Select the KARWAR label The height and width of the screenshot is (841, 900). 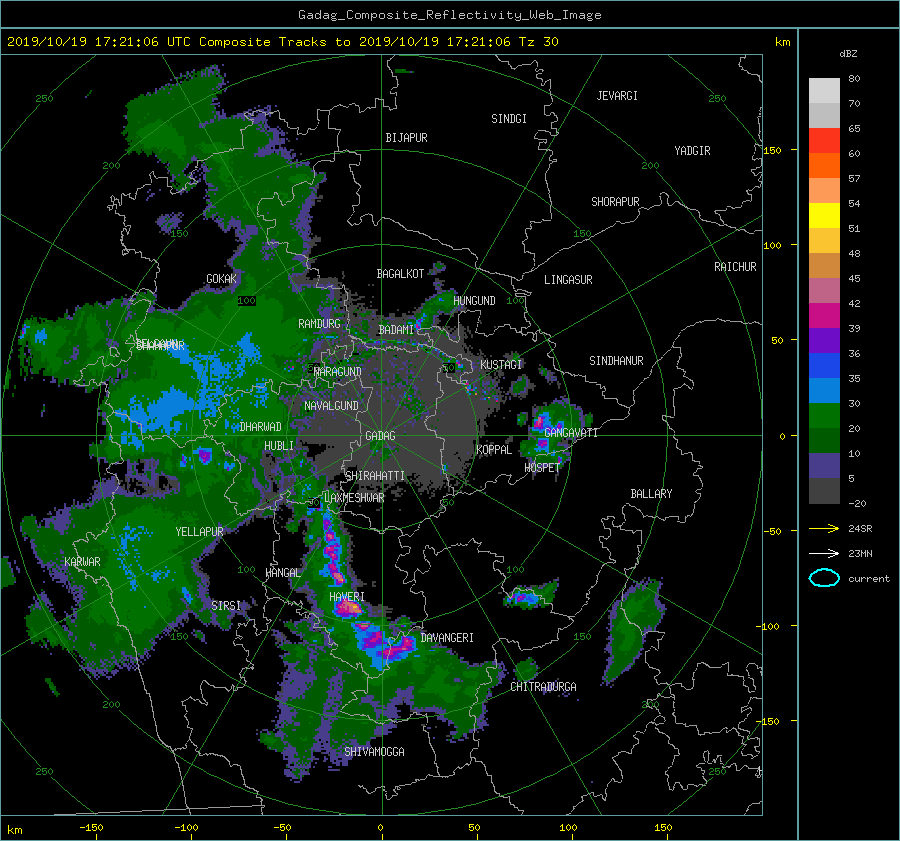point(82,562)
